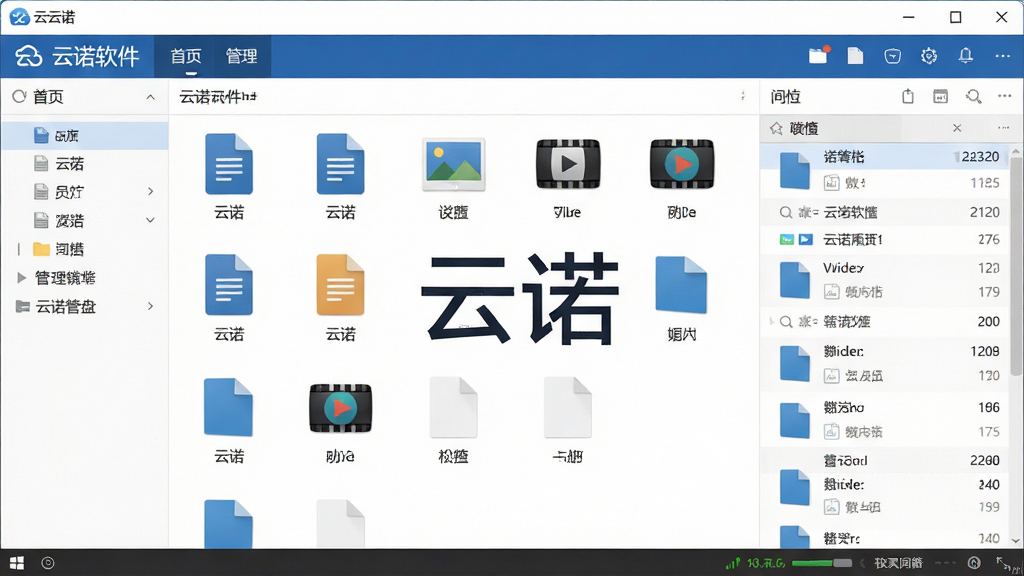
Task: Click the value 199 in the right list
Action: (989, 507)
